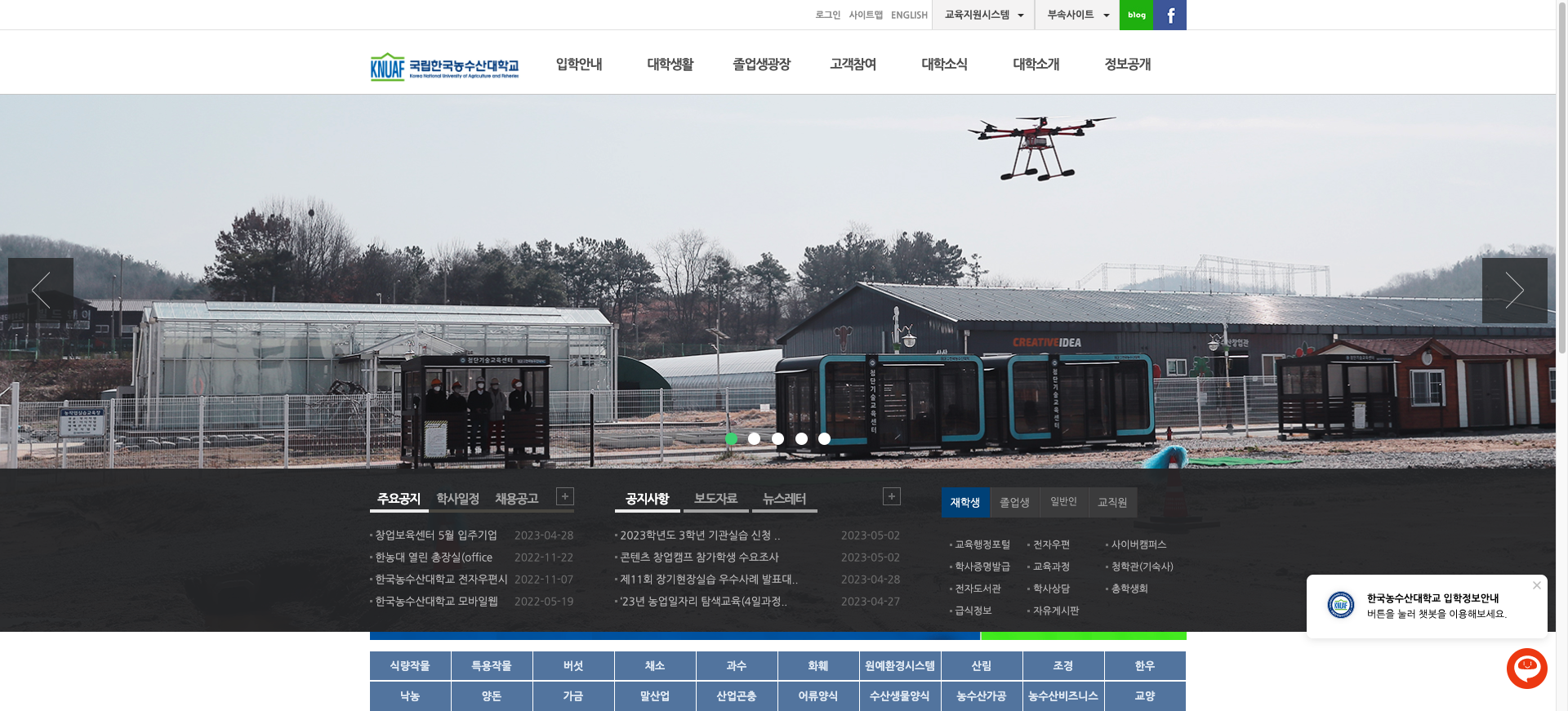
Task: Select the third slide indicator dot
Action: [777, 439]
